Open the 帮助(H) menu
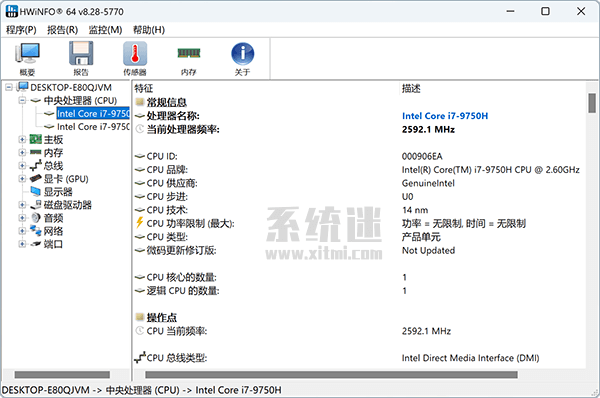The image size is (600, 398). (x=149, y=30)
